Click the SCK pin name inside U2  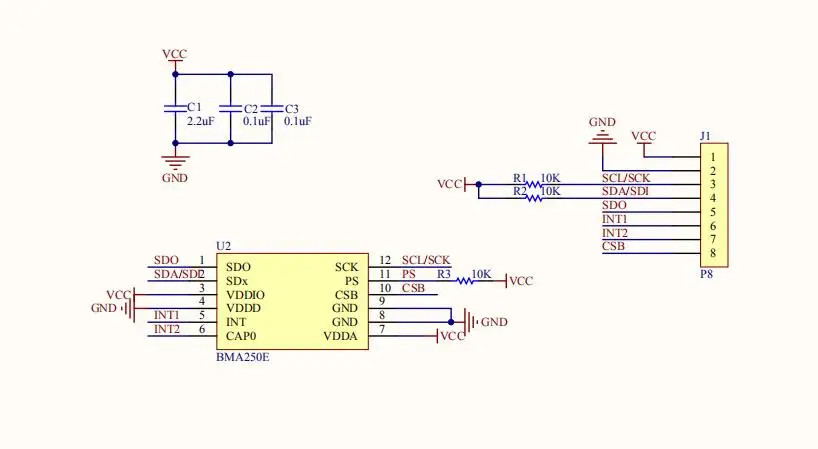point(346,267)
